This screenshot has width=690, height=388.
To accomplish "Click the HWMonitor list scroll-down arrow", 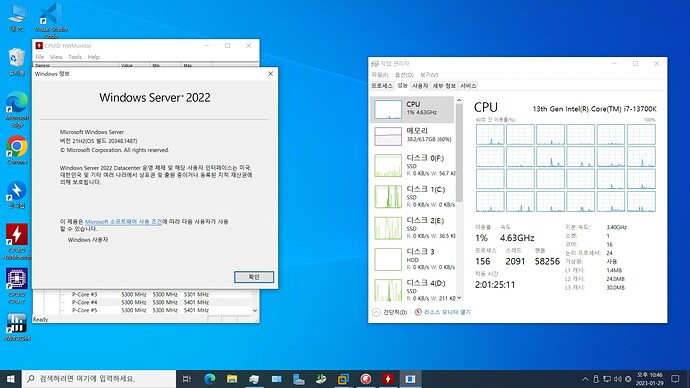I will [x=255, y=310].
